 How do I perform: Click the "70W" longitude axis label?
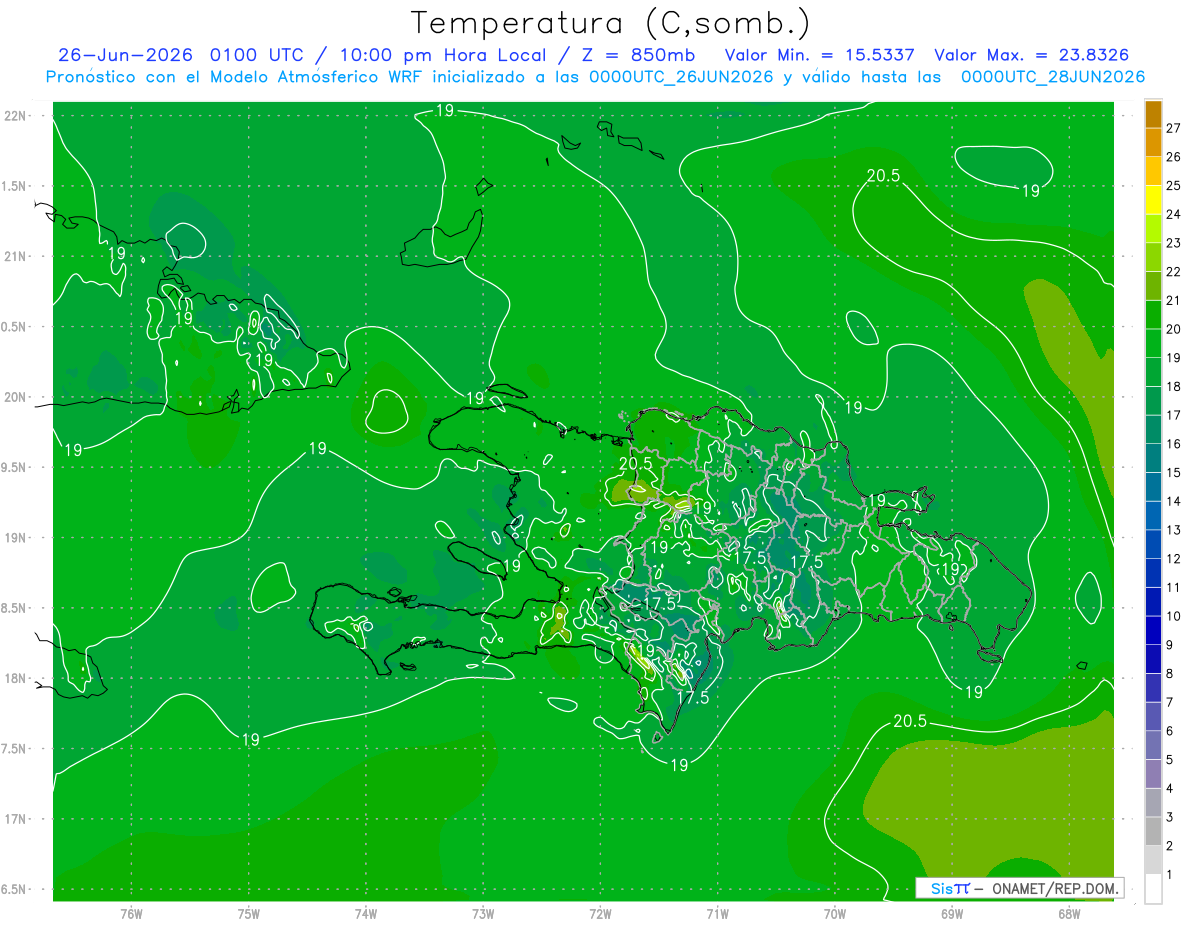click(835, 914)
